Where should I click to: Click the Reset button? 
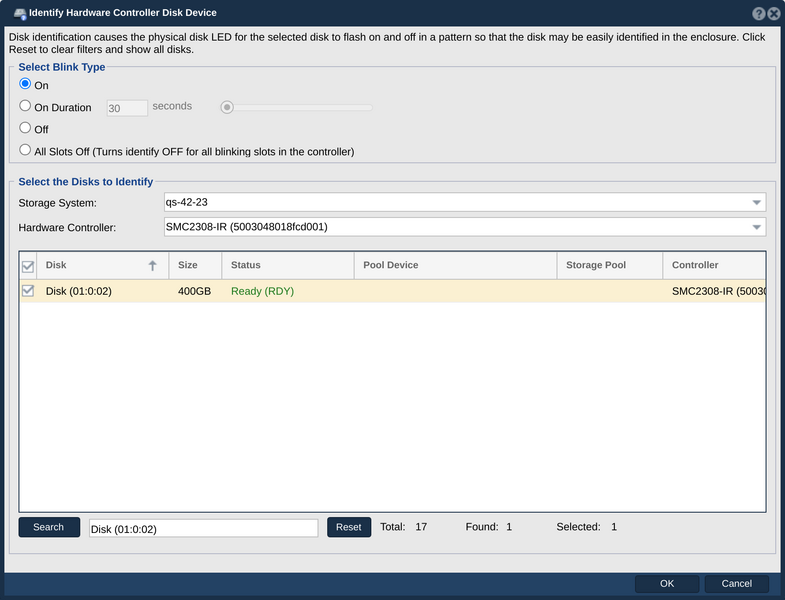[349, 527]
